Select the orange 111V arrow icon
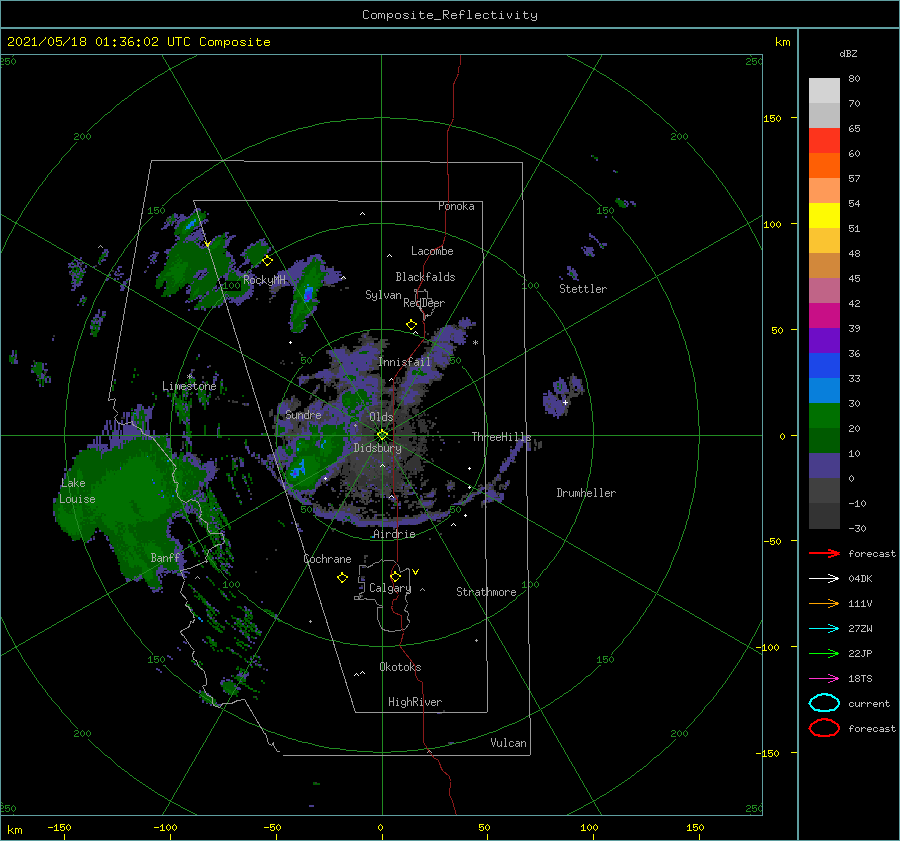This screenshot has height=841, width=900. coord(824,603)
